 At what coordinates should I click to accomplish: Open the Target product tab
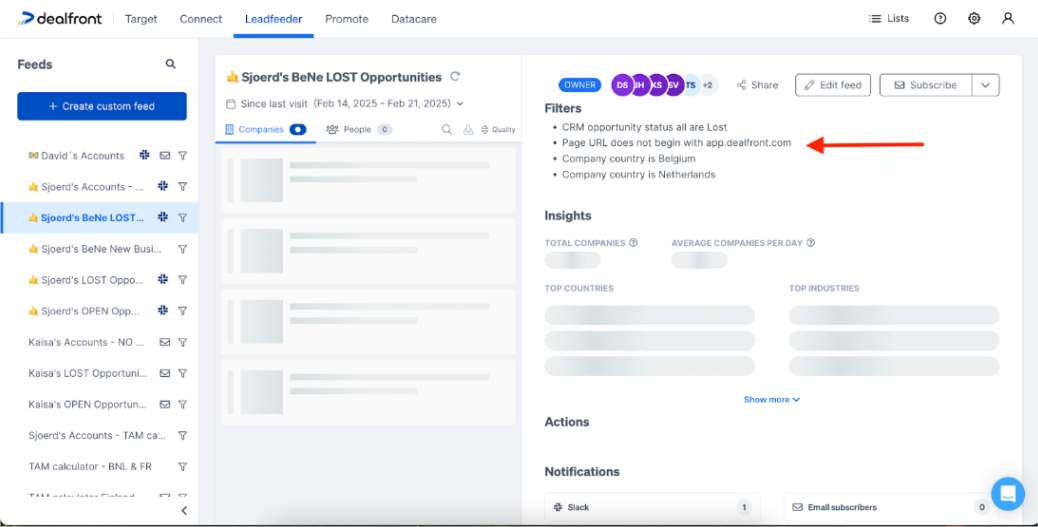coord(141,19)
